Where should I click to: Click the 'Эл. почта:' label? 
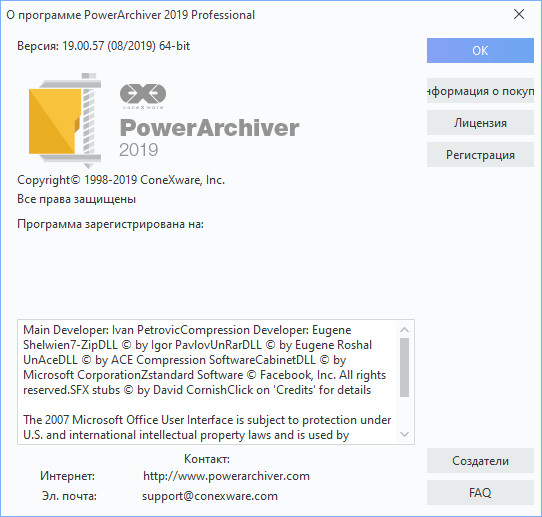69,496
